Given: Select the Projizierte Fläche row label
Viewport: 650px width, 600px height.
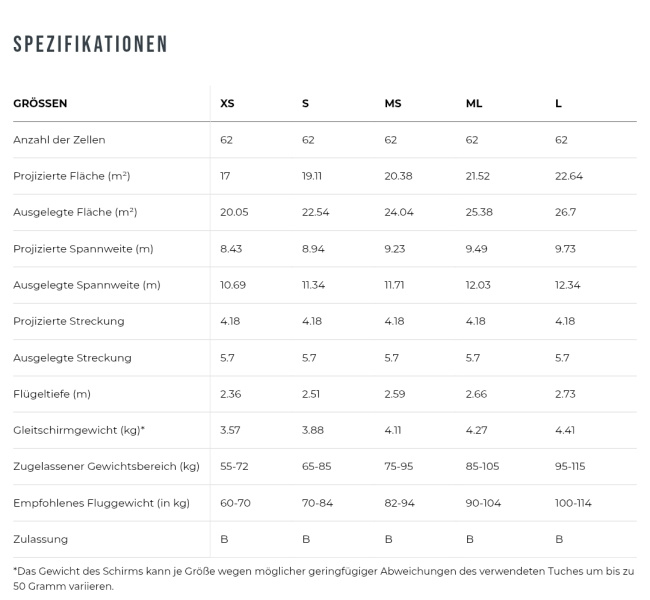Looking at the screenshot, I should (x=72, y=176).
